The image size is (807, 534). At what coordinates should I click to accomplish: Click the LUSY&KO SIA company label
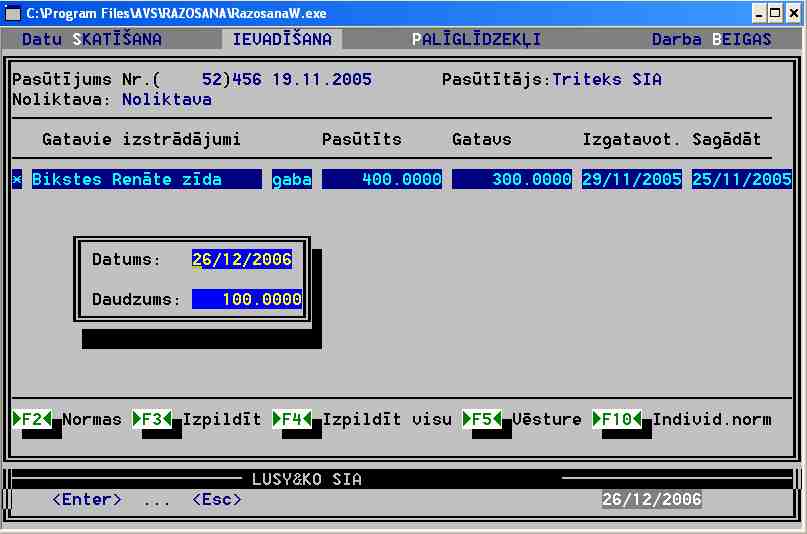(x=307, y=479)
